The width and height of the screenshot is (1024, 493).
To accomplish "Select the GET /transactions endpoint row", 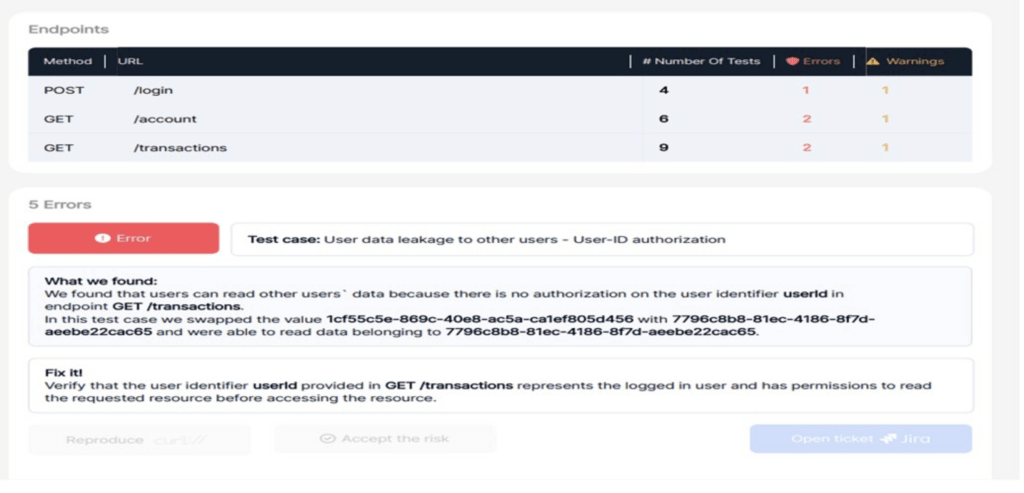I will click(x=300, y=148).
